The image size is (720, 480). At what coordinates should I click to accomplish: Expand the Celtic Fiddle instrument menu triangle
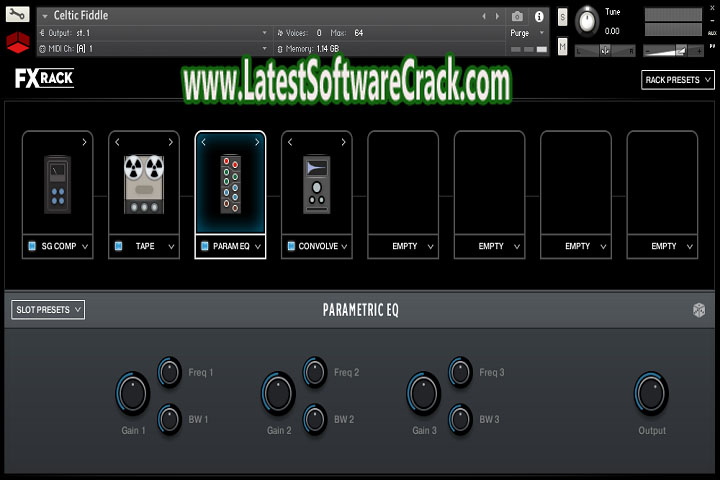coord(45,16)
